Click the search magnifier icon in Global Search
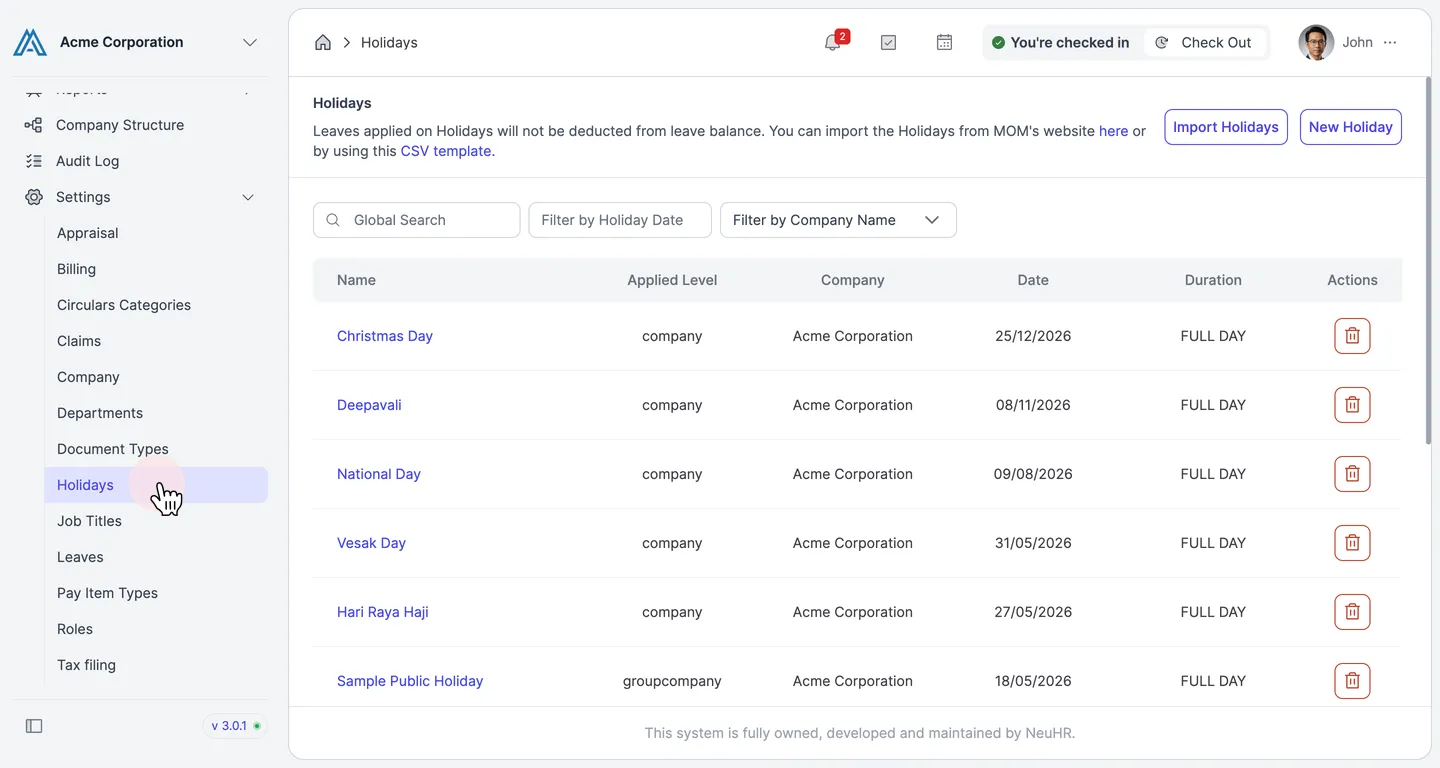The width and height of the screenshot is (1440, 768). point(334,220)
